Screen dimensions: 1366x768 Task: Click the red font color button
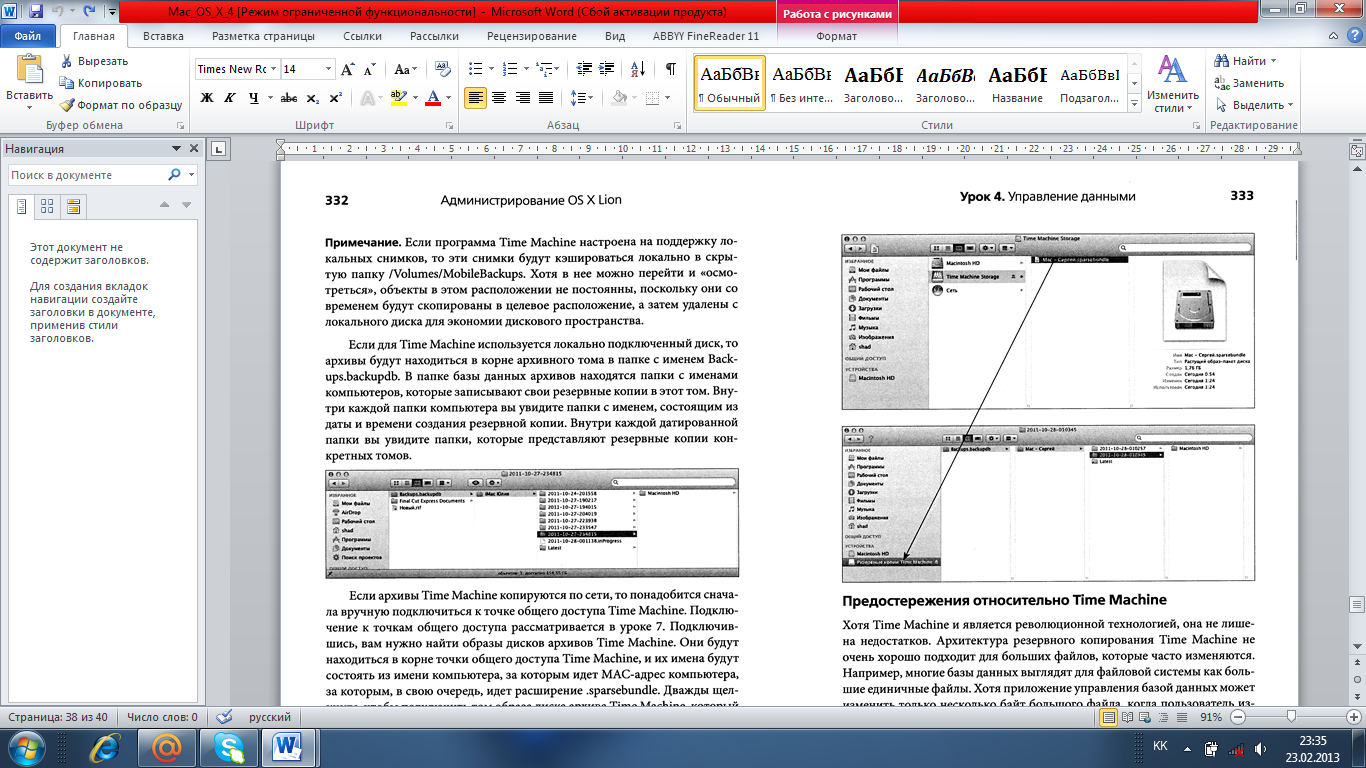[433, 98]
